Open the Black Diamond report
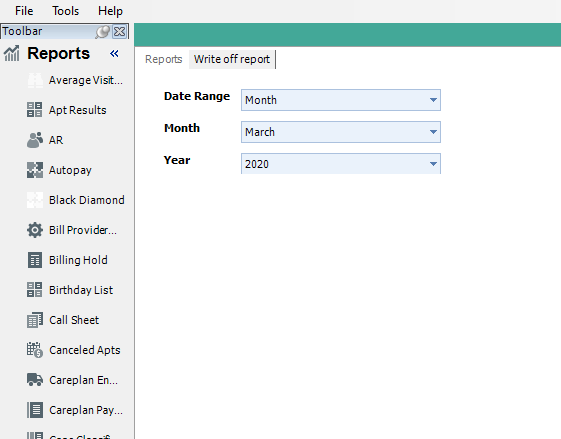Image resolution: width=561 pixels, height=439 pixels. [87, 200]
